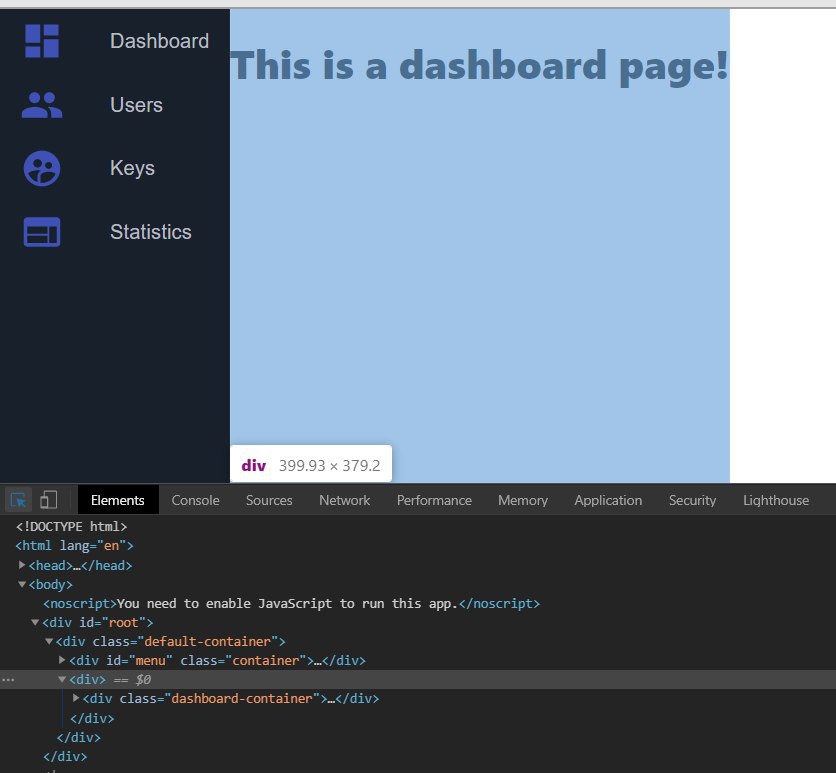
Task: Open the Network tab
Action: click(x=344, y=500)
